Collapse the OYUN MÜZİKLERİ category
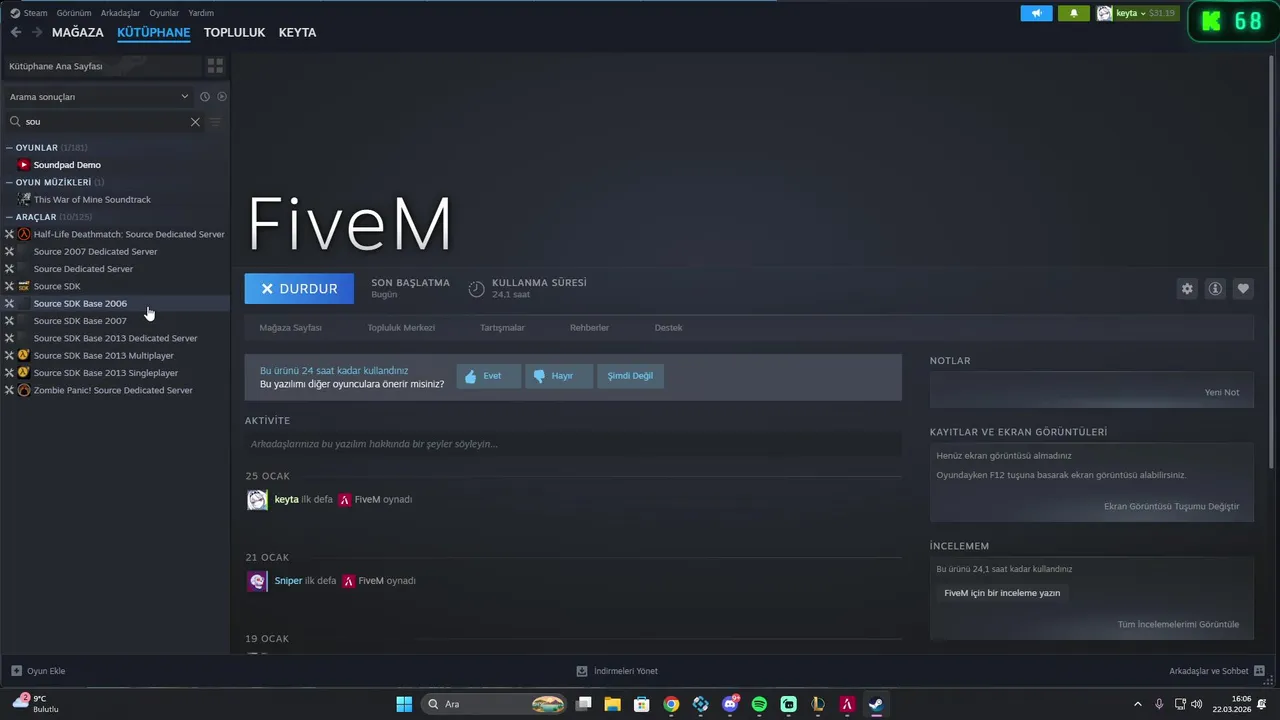Image resolution: width=1280 pixels, height=720 pixels. click(x=9, y=183)
